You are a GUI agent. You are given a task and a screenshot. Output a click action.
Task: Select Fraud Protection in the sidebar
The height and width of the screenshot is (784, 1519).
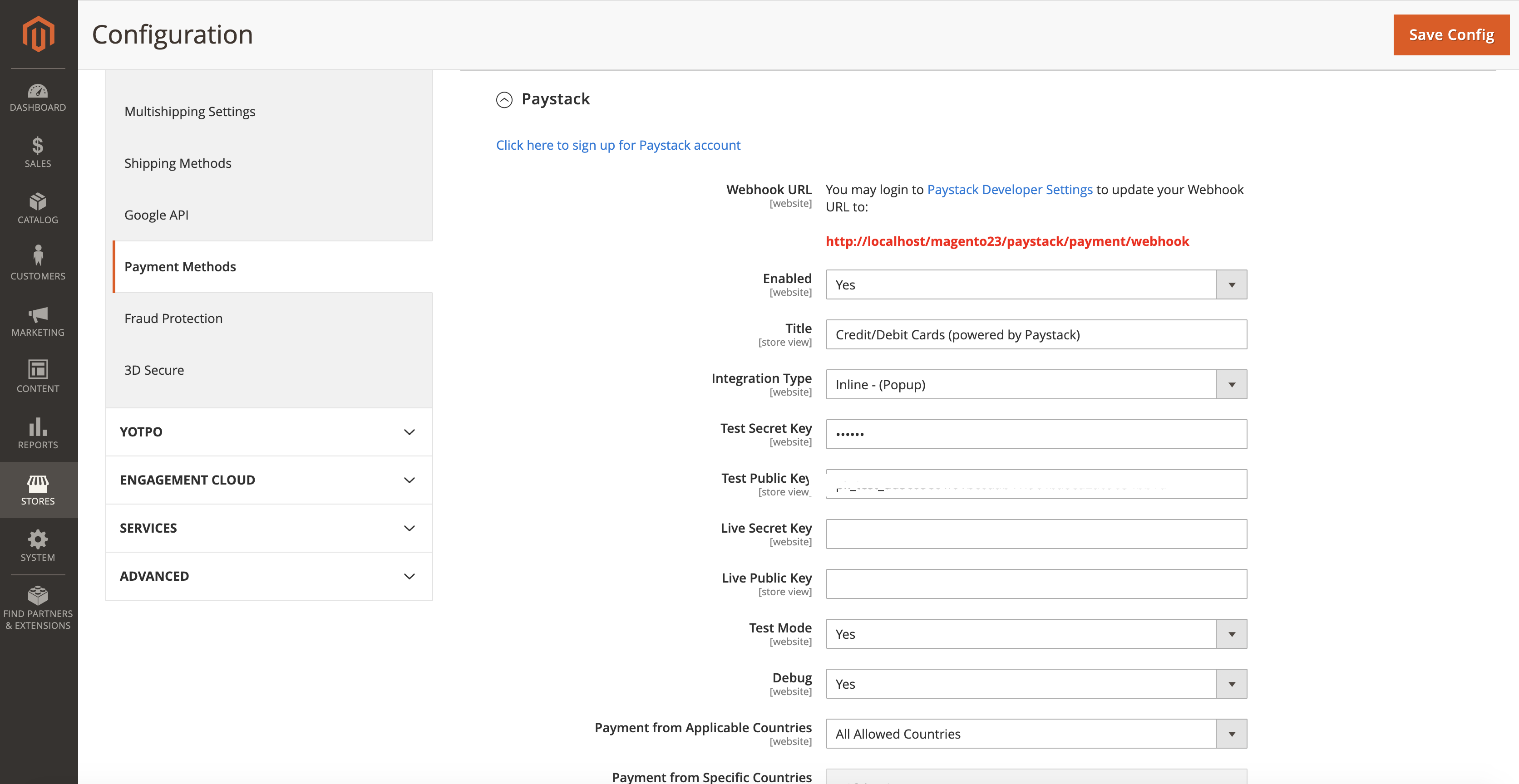pos(173,318)
